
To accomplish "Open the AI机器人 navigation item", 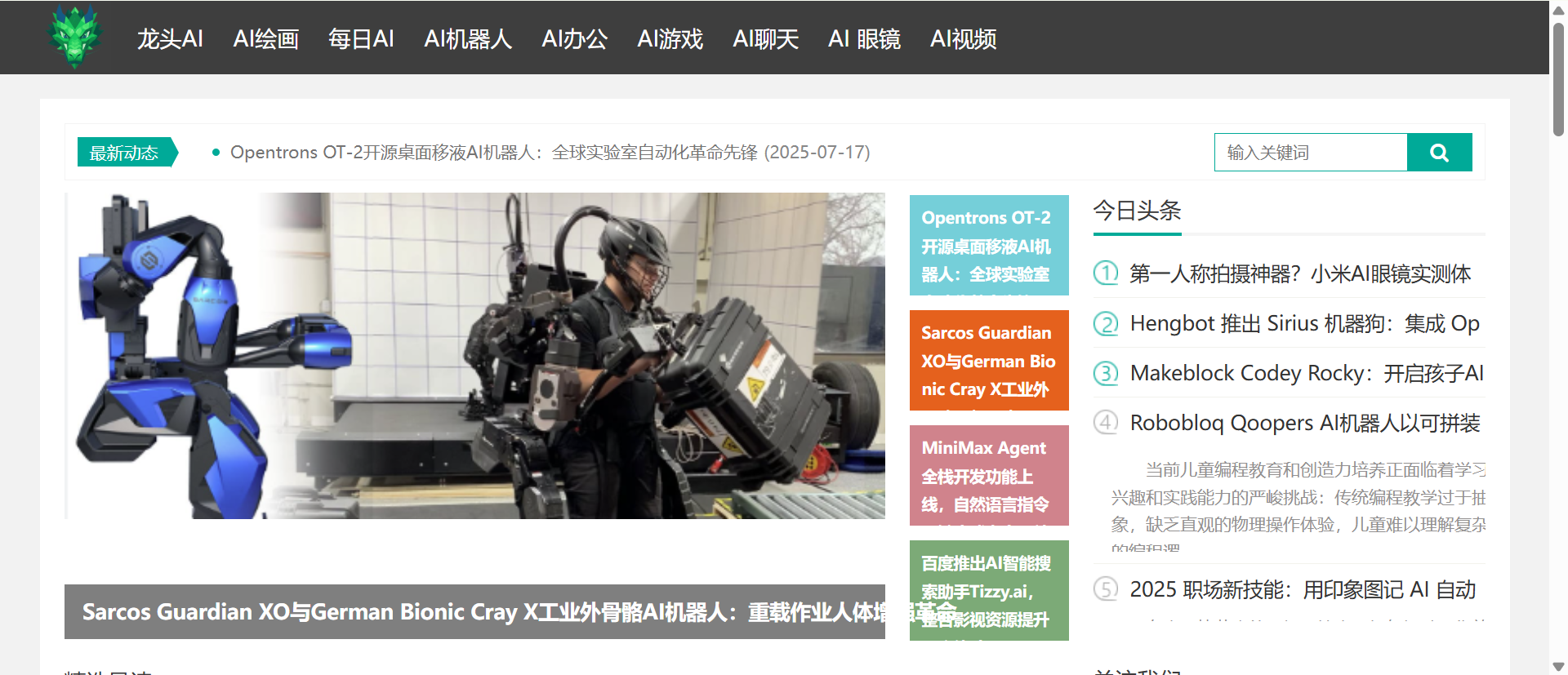I will 468,38.
